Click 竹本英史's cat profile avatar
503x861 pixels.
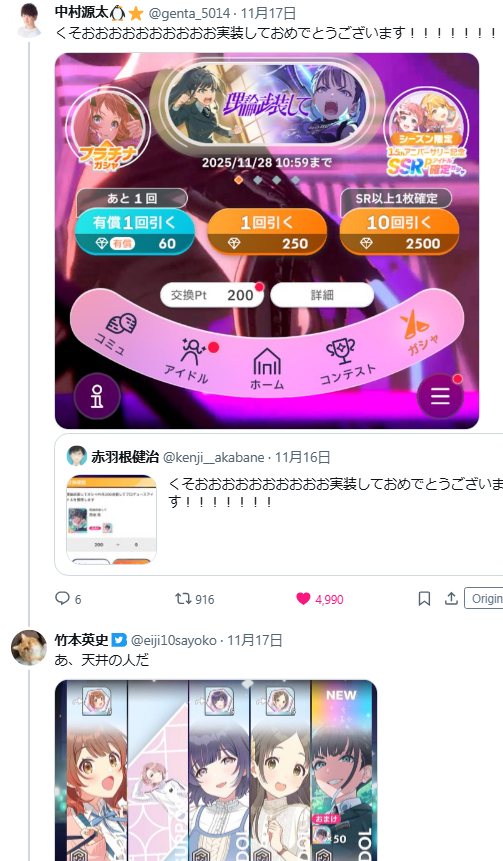[29, 647]
